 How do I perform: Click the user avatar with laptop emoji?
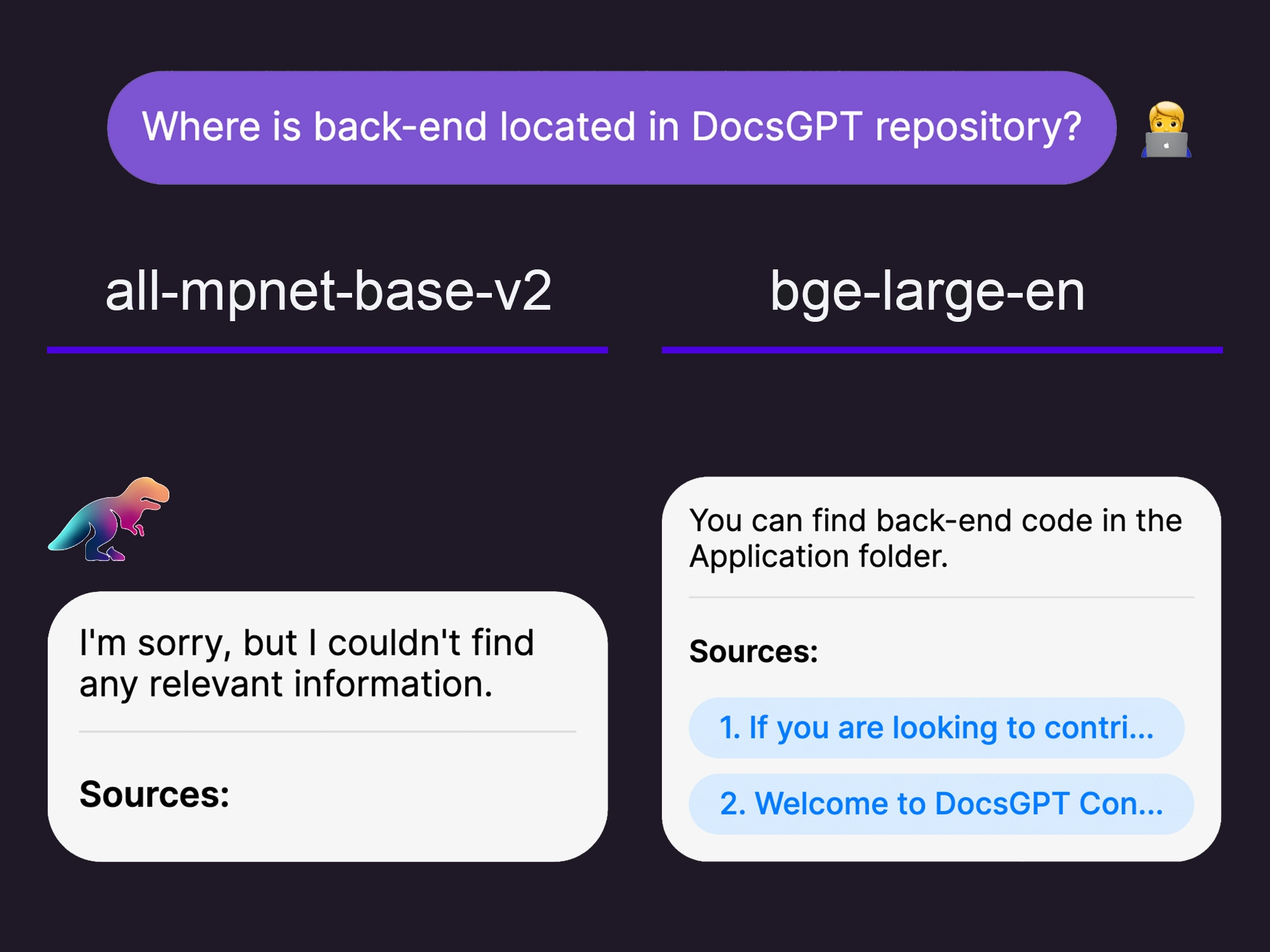pyautogui.click(x=1166, y=129)
